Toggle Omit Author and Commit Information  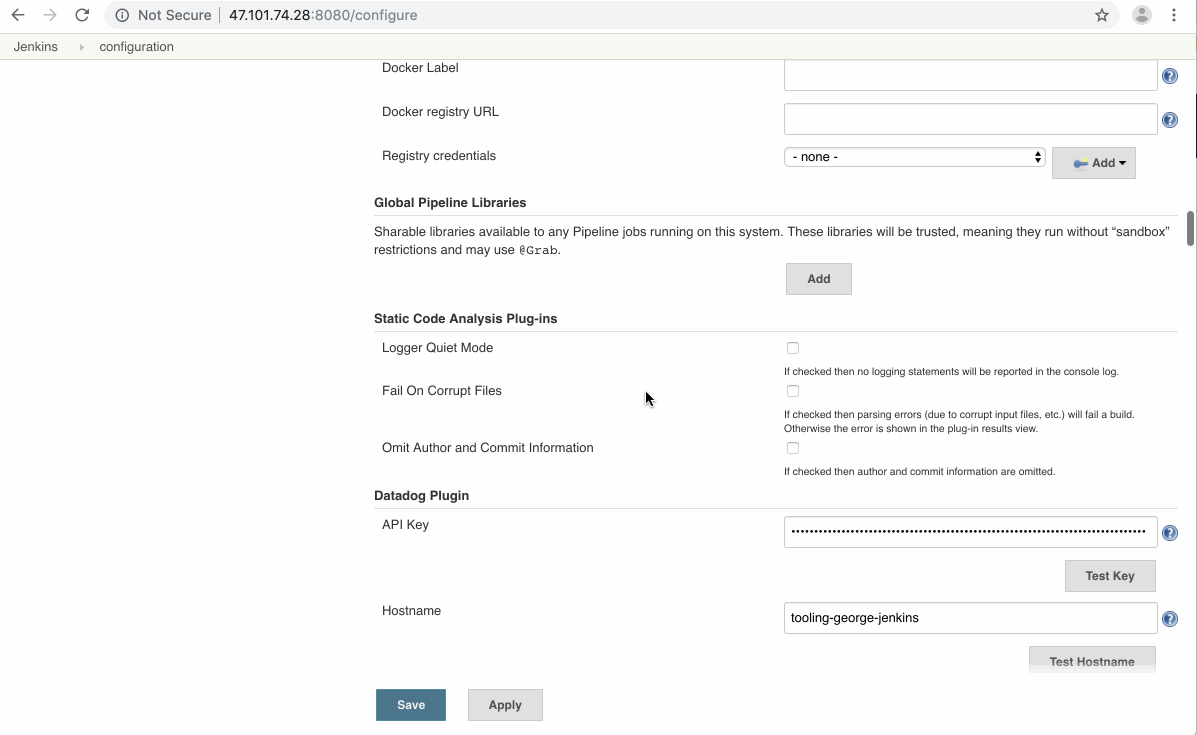(x=793, y=448)
